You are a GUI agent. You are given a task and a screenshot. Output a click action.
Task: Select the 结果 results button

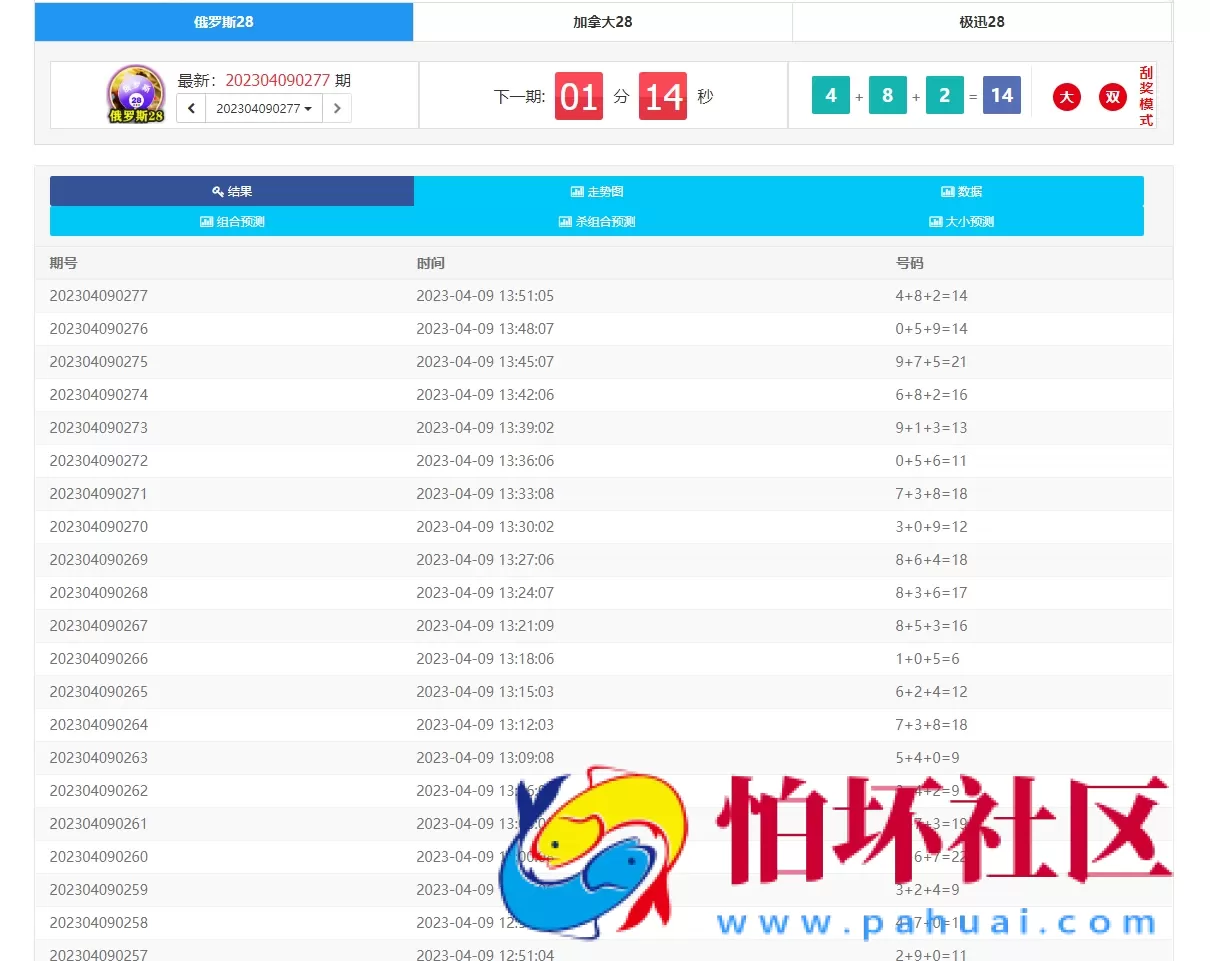point(232,191)
